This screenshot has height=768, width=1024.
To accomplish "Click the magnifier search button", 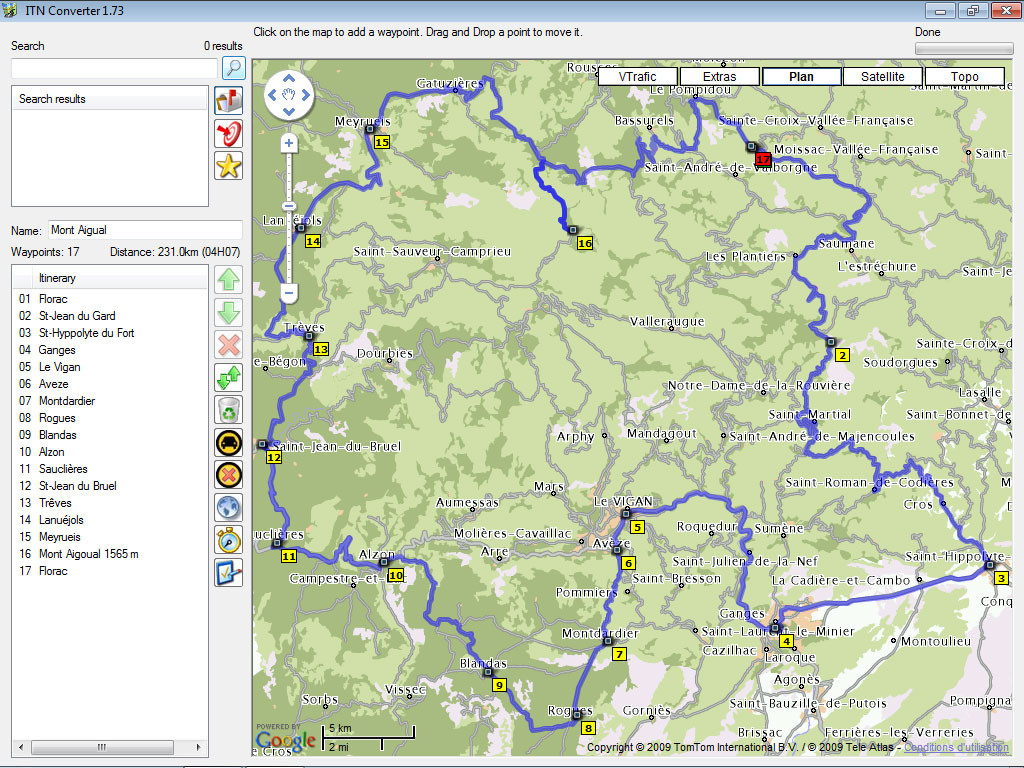I will [233, 68].
